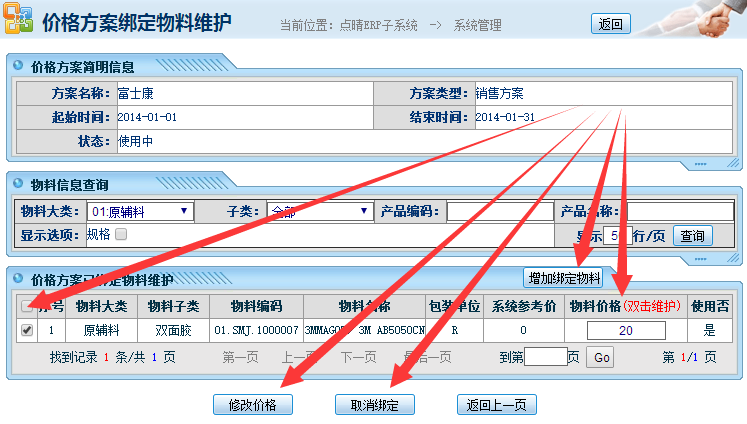Screen dimensions: 747x424
Task: Click the 增加绑定物料 button
Action: point(564,277)
